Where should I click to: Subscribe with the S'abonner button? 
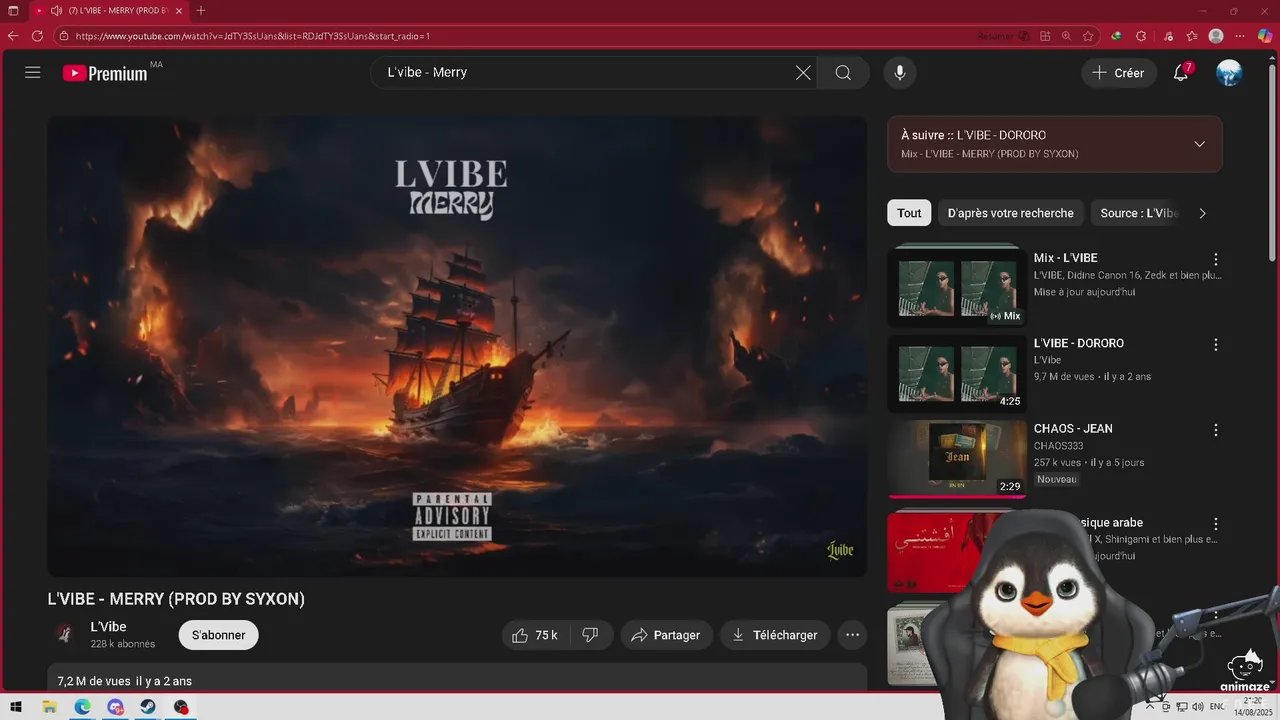tap(219, 635)
